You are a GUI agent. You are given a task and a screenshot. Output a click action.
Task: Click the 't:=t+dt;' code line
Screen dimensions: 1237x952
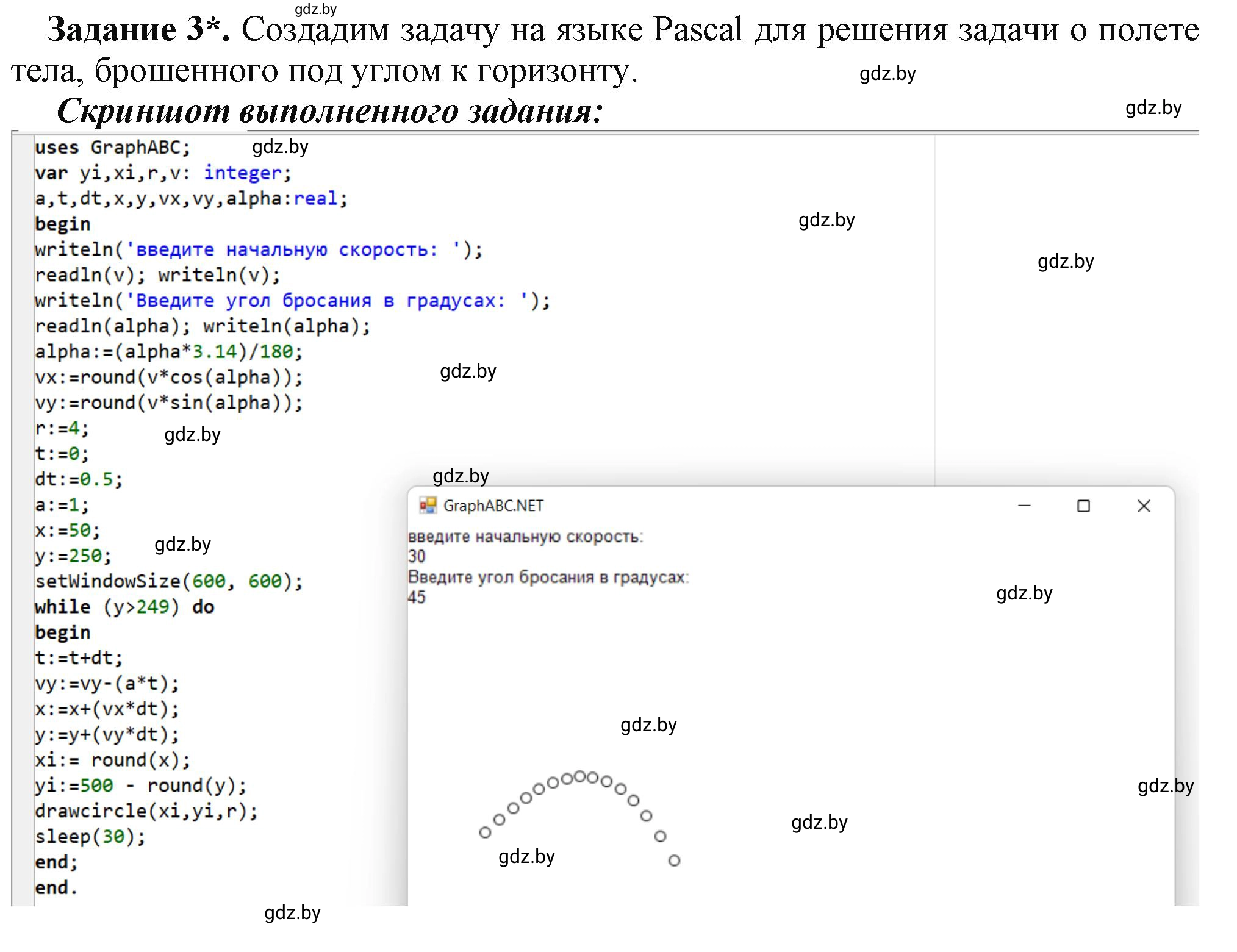(x=79, y=658)
